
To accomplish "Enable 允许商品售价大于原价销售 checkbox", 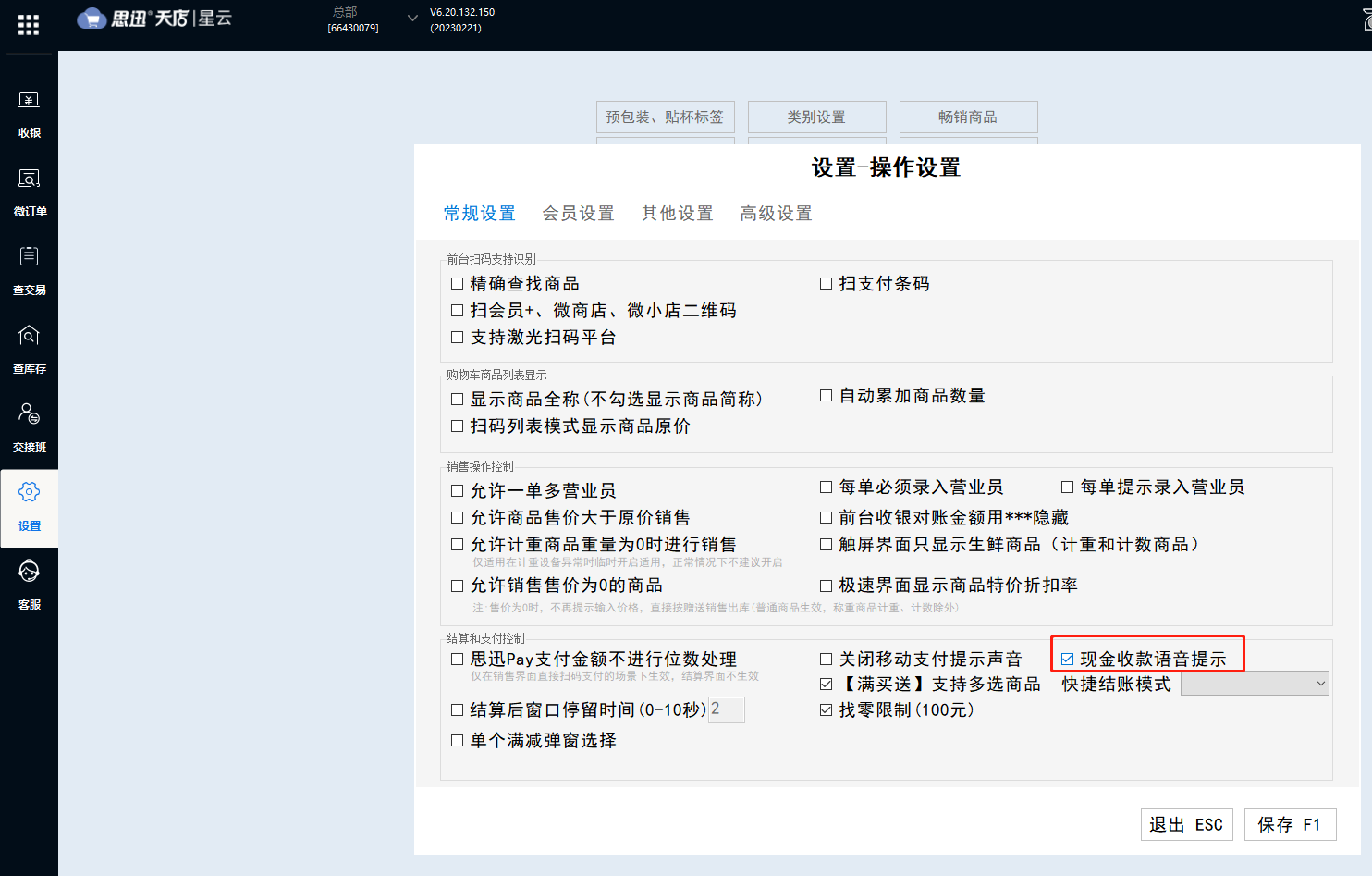I will (457, 518).
